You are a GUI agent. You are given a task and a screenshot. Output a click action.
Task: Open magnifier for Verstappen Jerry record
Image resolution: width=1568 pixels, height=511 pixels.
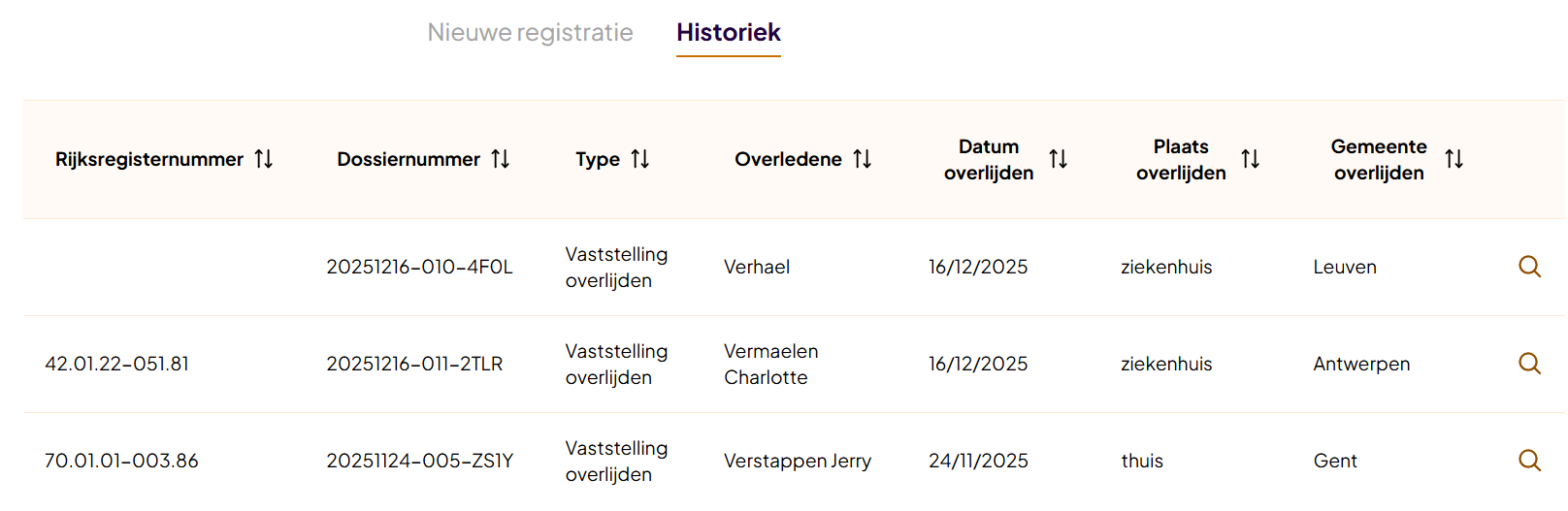coord(1530,461)
